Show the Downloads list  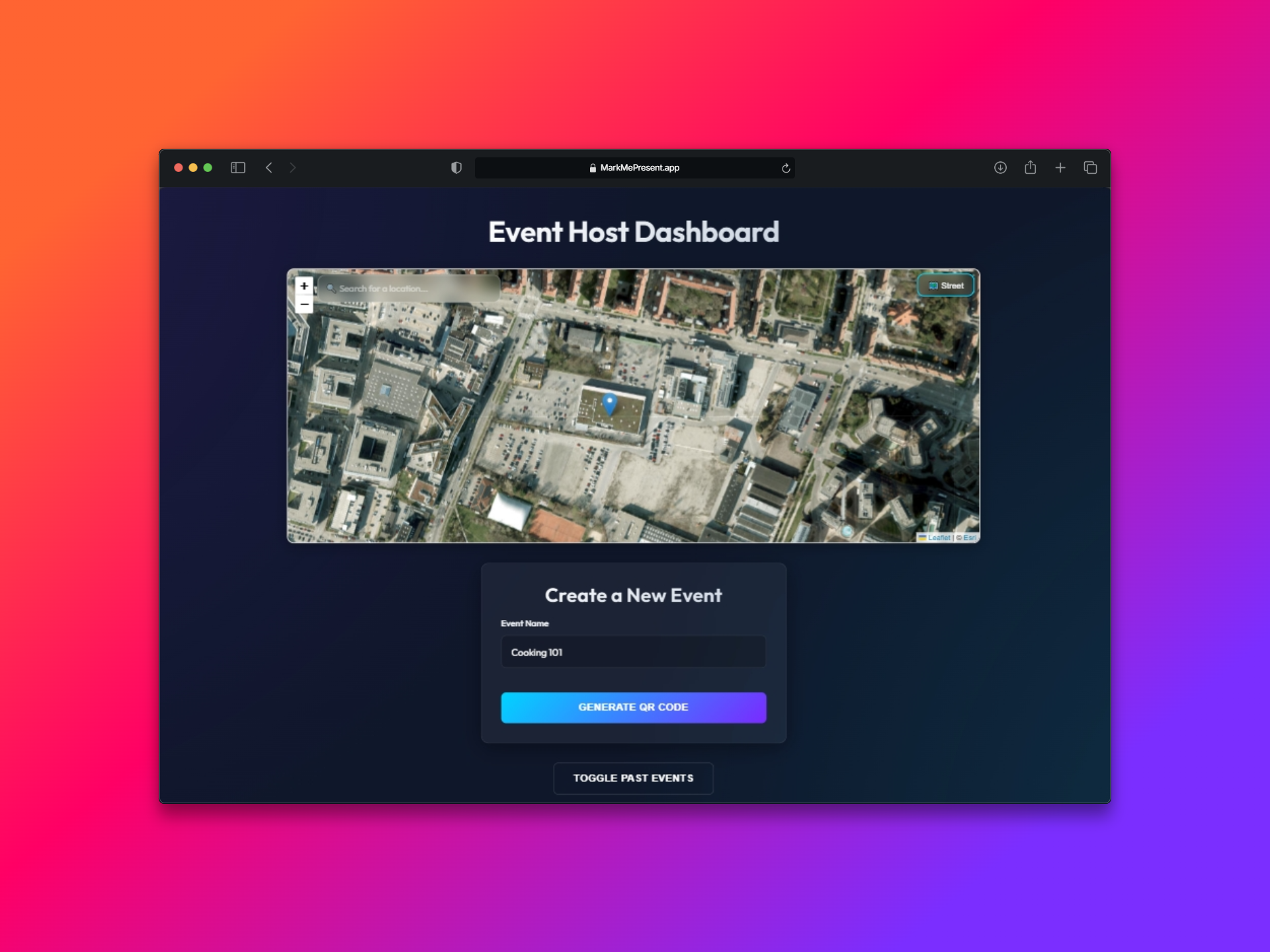coord(1000,168)
